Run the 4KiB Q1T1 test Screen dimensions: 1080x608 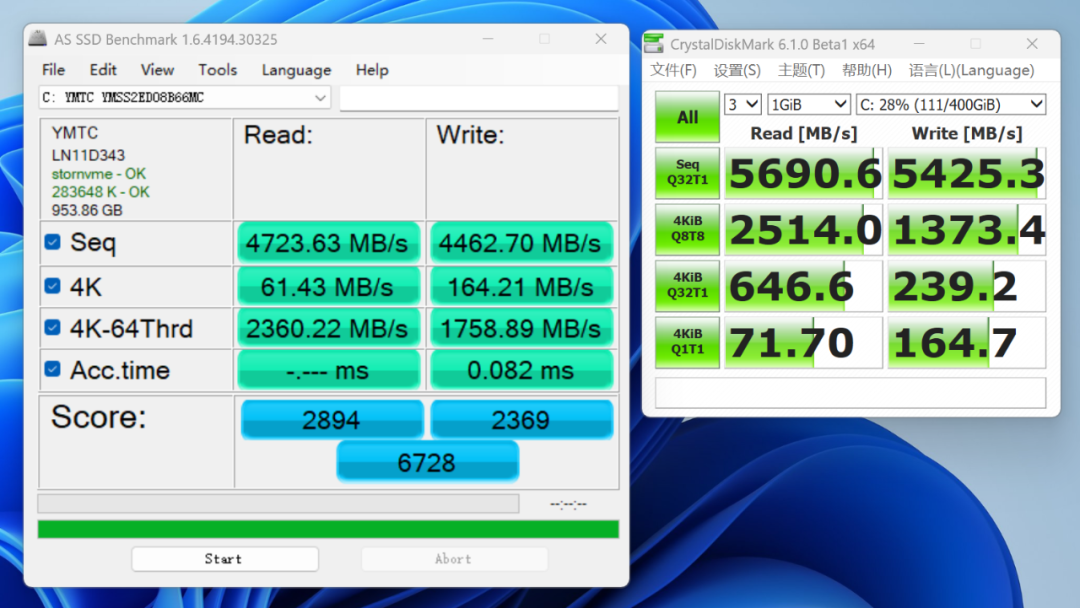point(687,342)
